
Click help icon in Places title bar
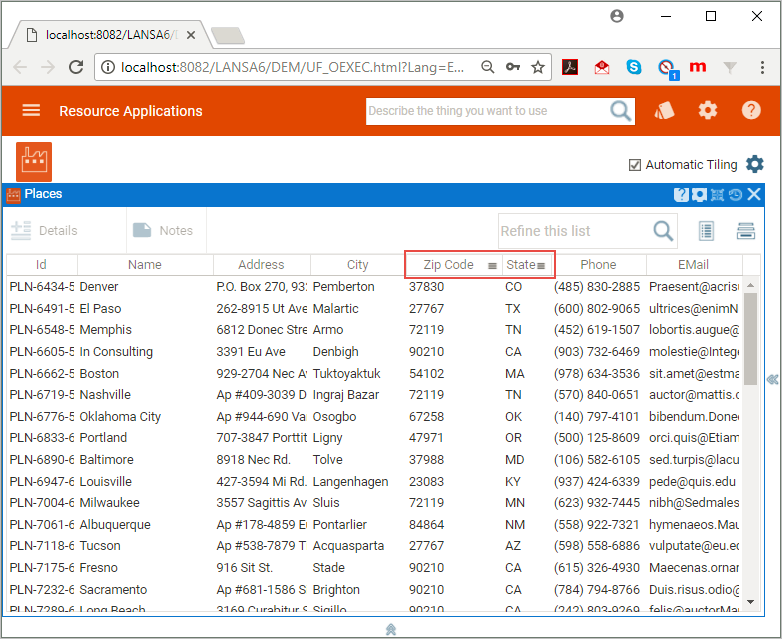pos(681,195)
